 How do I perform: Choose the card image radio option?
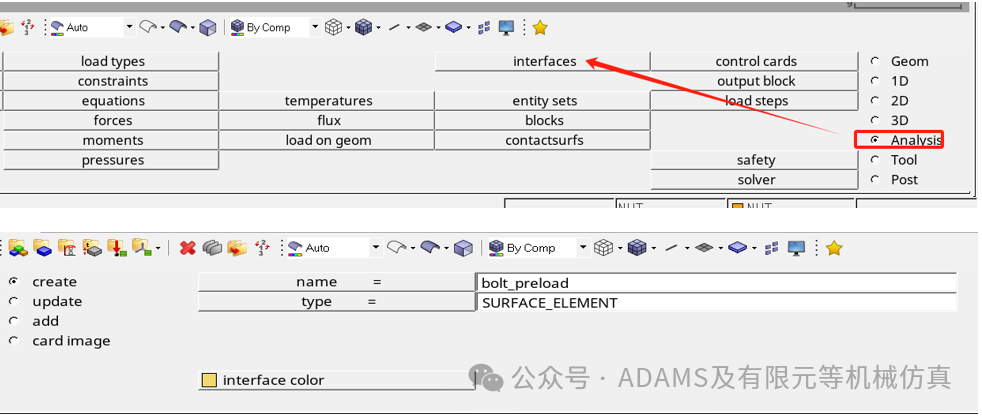pyautogui.click(x=14, y=341)
